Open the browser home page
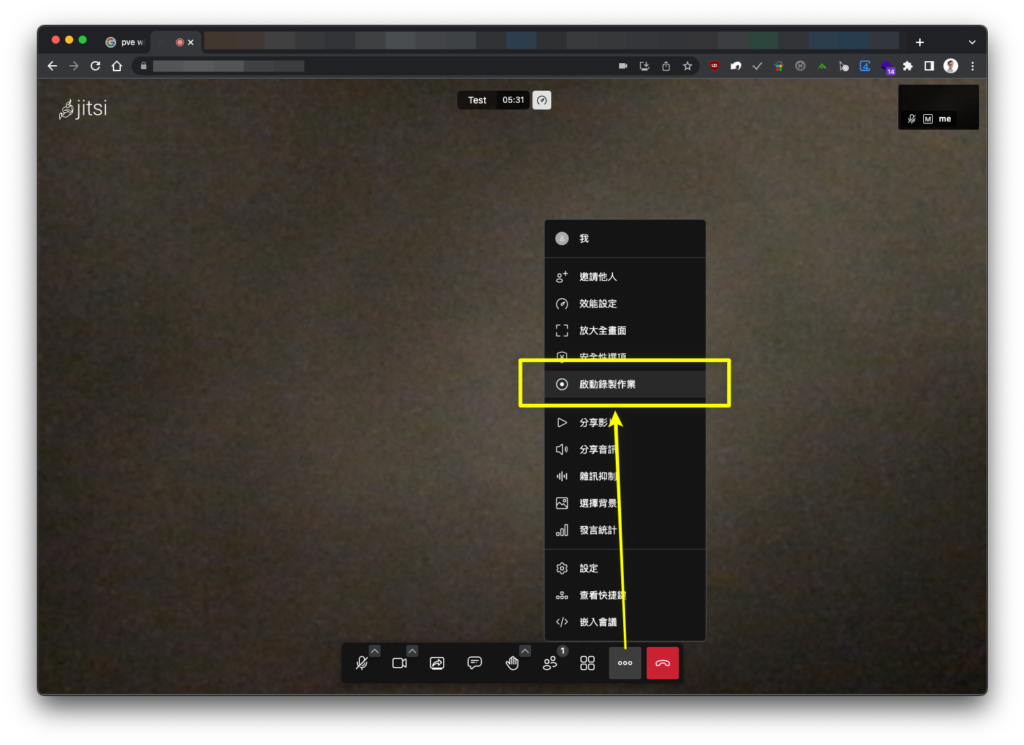1024x745 pixels. 117,66
